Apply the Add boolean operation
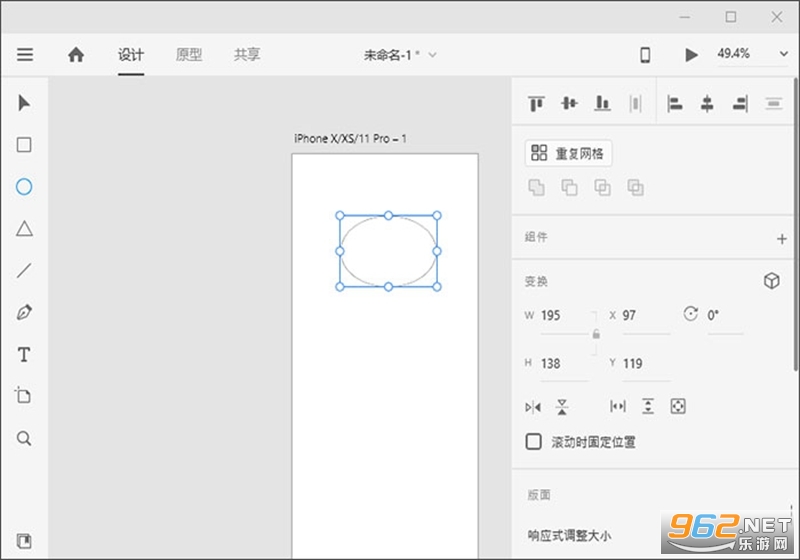The height and width of the screenshot is (560, 800). pos(536,188)
